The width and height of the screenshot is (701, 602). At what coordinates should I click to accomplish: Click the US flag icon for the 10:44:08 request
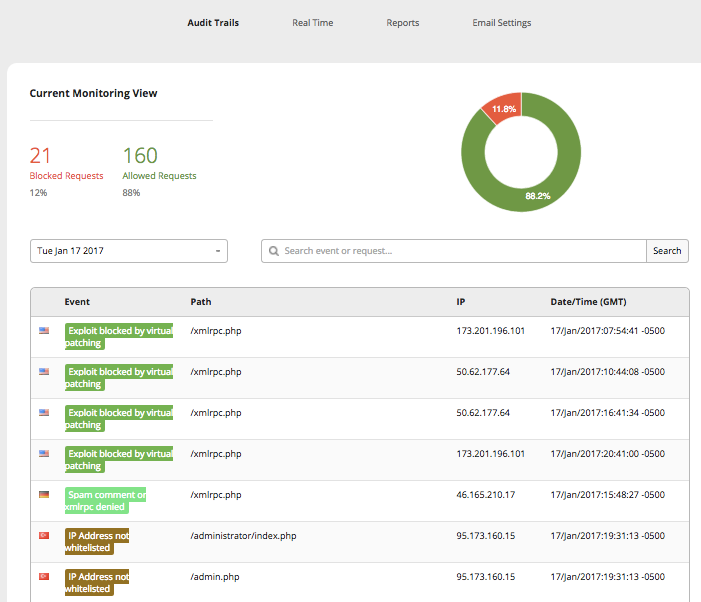(44, 371)
